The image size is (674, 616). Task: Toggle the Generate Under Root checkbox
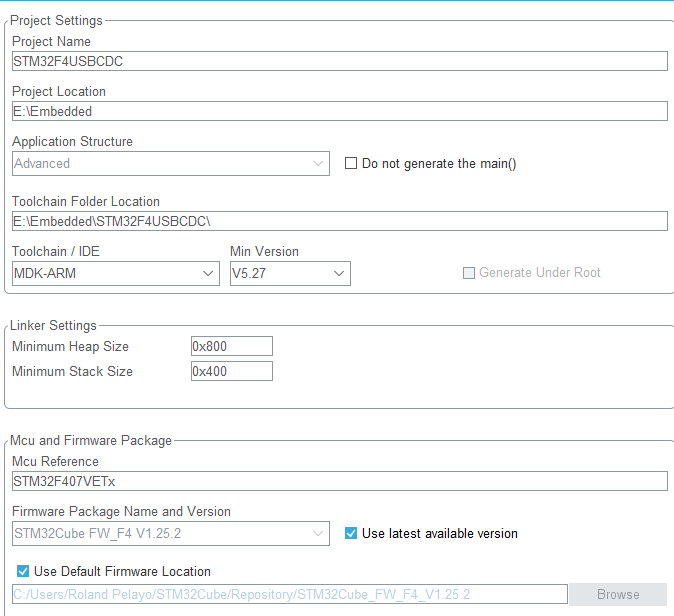point(469,273)
